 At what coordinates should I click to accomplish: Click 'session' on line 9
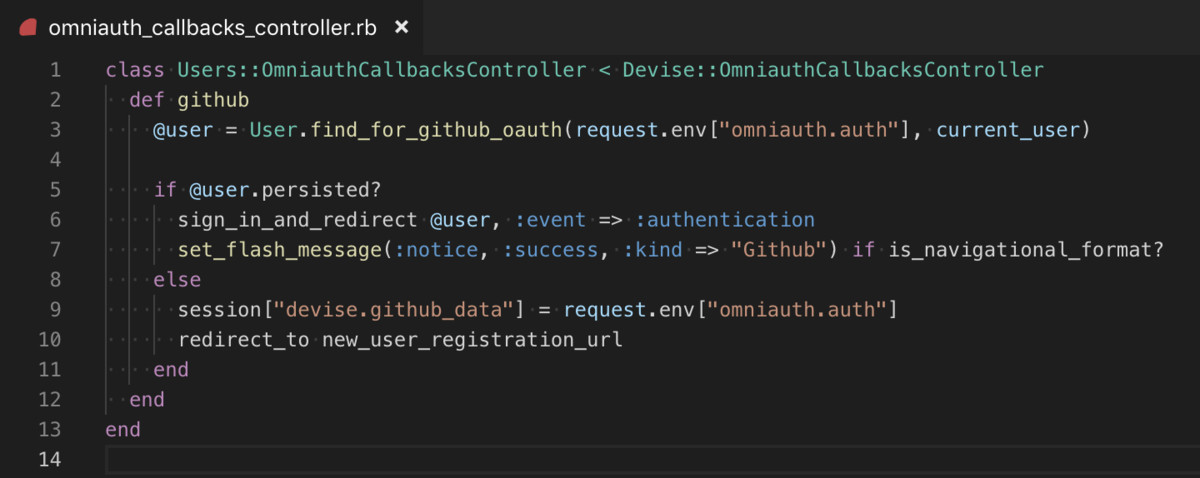(219, 310)
